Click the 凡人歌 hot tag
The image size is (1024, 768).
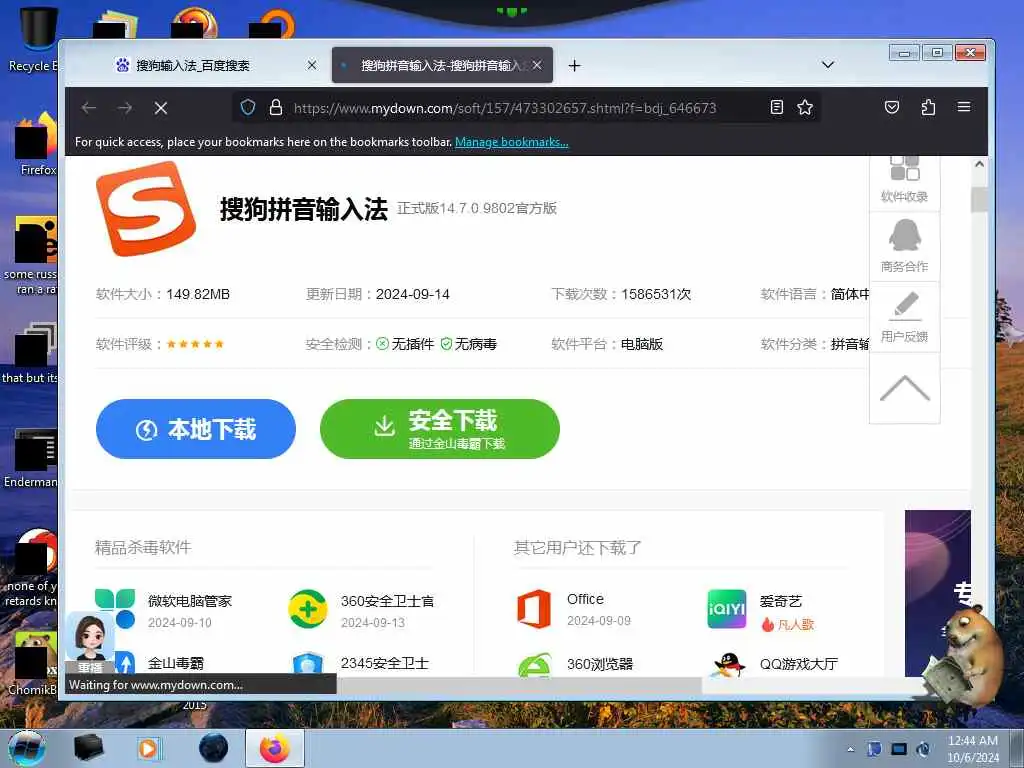pyautogui.click(x=788, y=625)
